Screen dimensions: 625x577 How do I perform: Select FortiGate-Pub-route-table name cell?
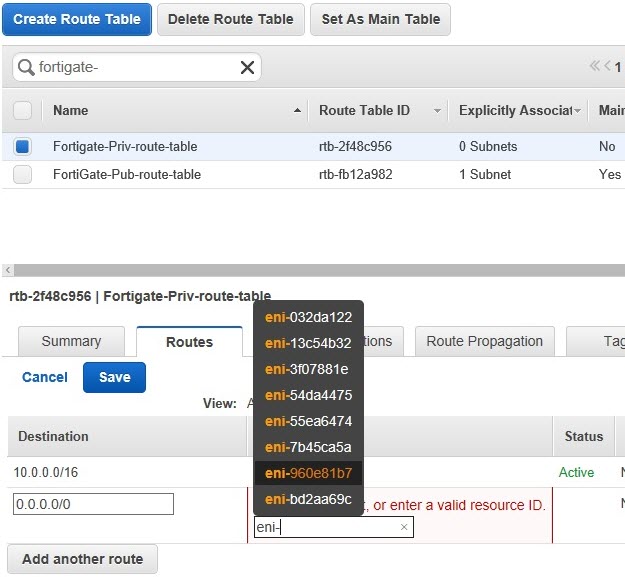pos(127,174)
